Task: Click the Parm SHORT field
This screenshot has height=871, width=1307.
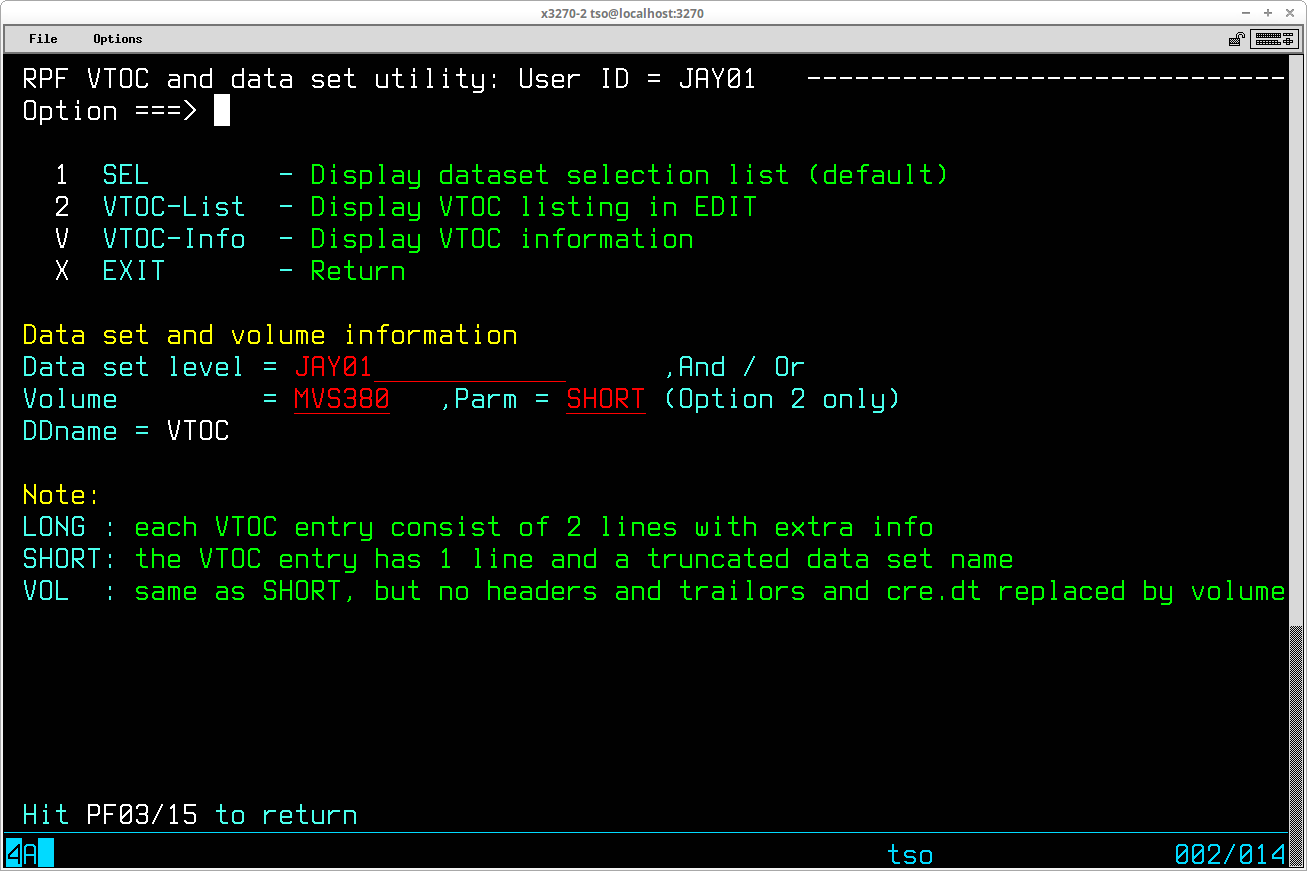Action: (x=606, y=399)
